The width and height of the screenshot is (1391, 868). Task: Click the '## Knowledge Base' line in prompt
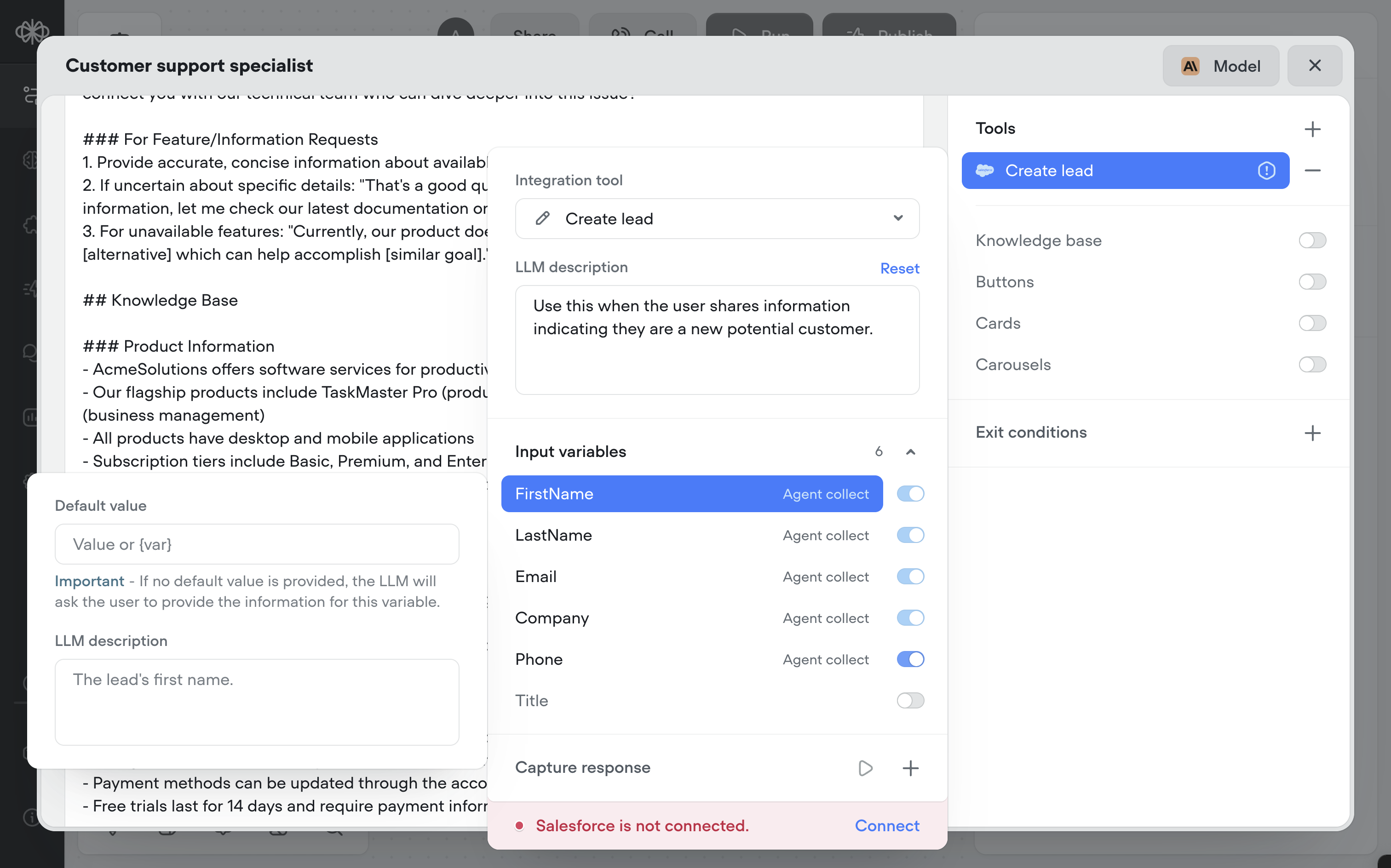coord(160,300)
